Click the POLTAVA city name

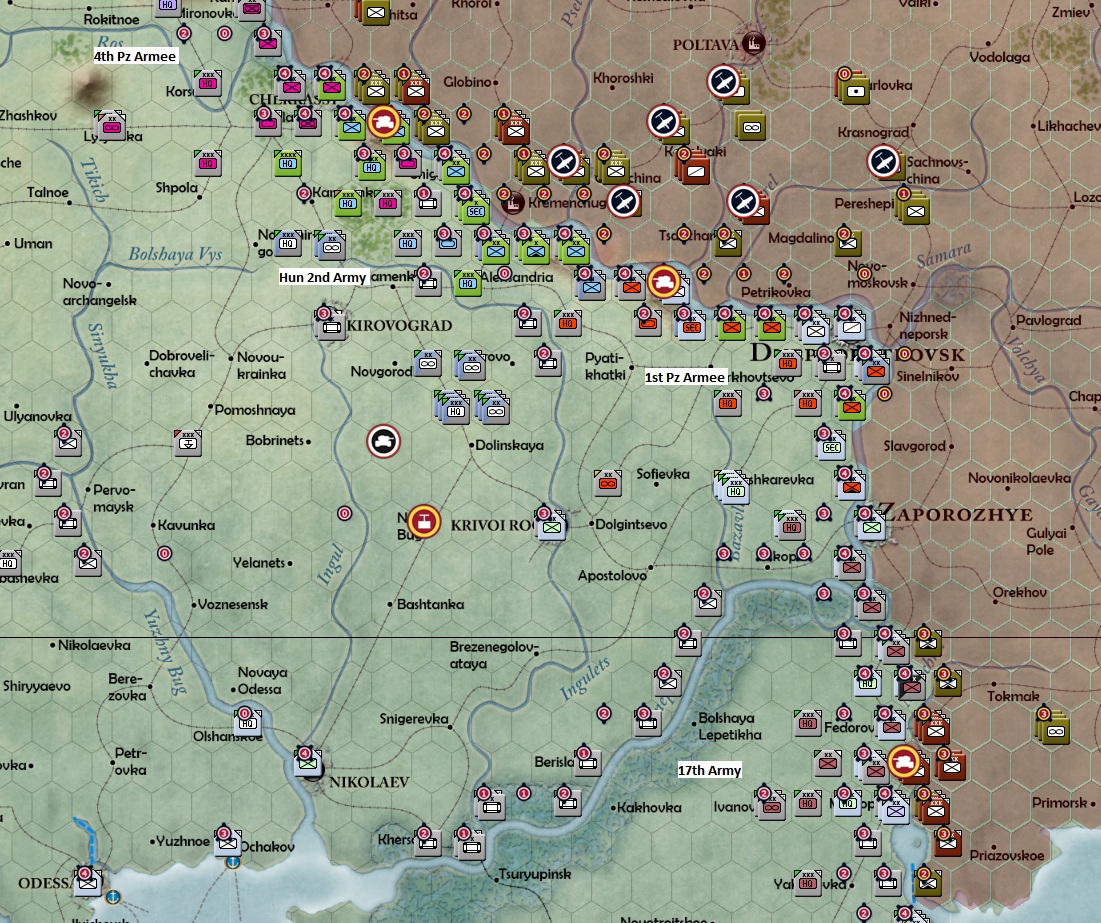click(706, 45)
